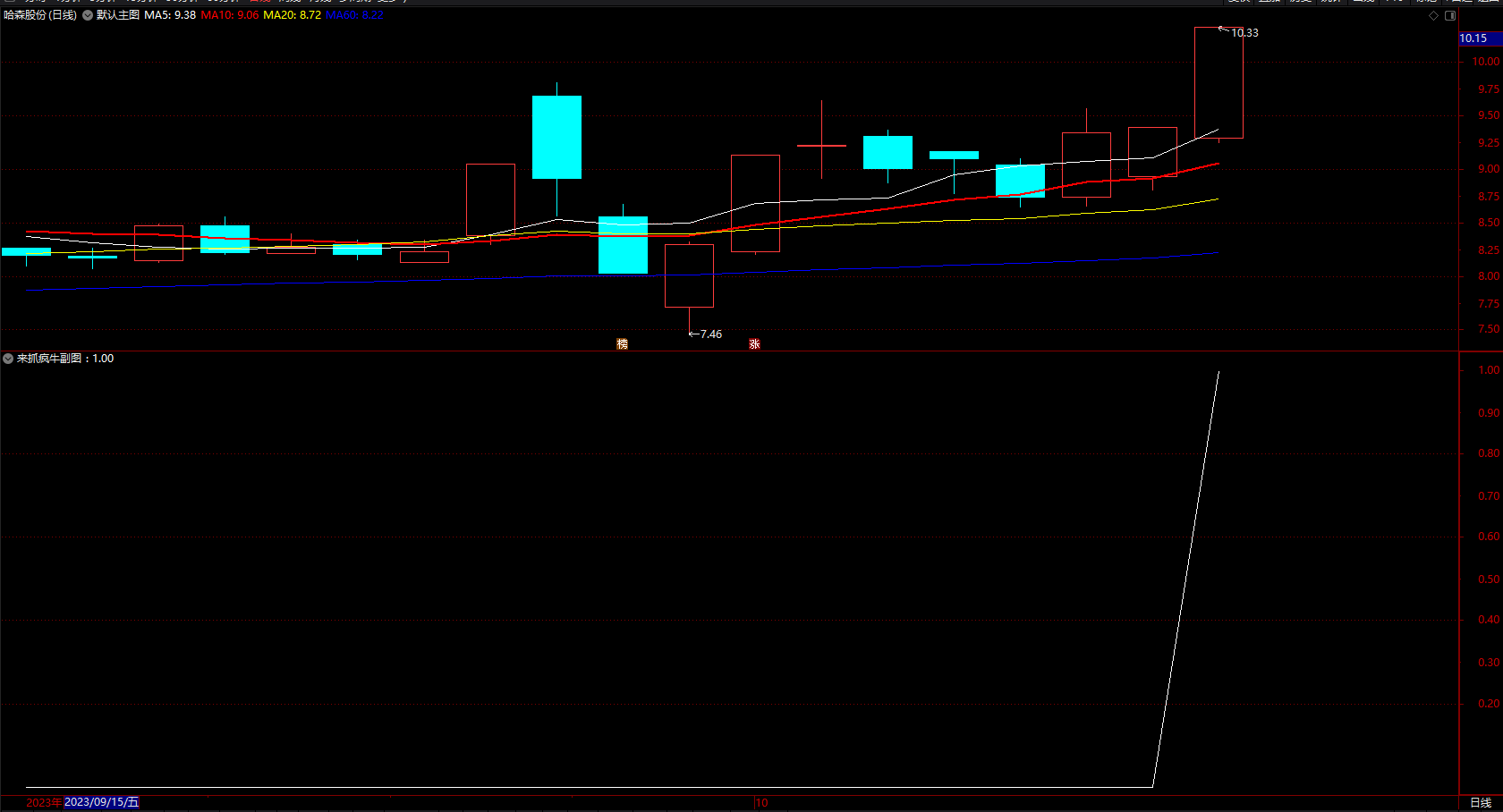This screenshot has height=812, width=1503.
Task: Toggle the side panel icon at top right
Action: [1450, 15]
